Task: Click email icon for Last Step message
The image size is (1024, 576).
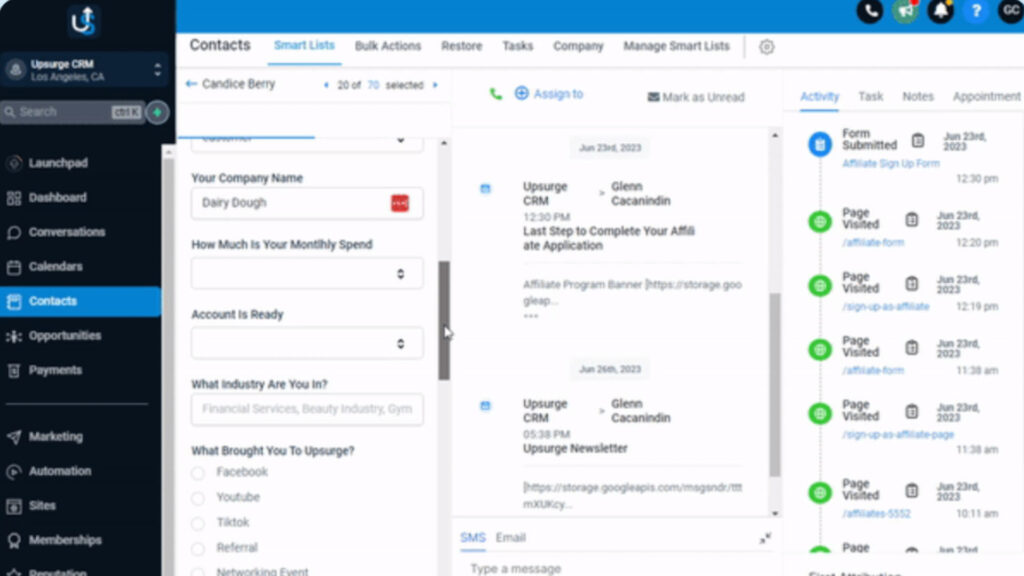Action: [x=485, y=189]
